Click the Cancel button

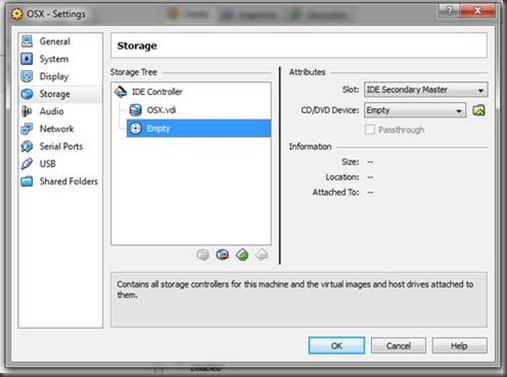coord(398,346)
